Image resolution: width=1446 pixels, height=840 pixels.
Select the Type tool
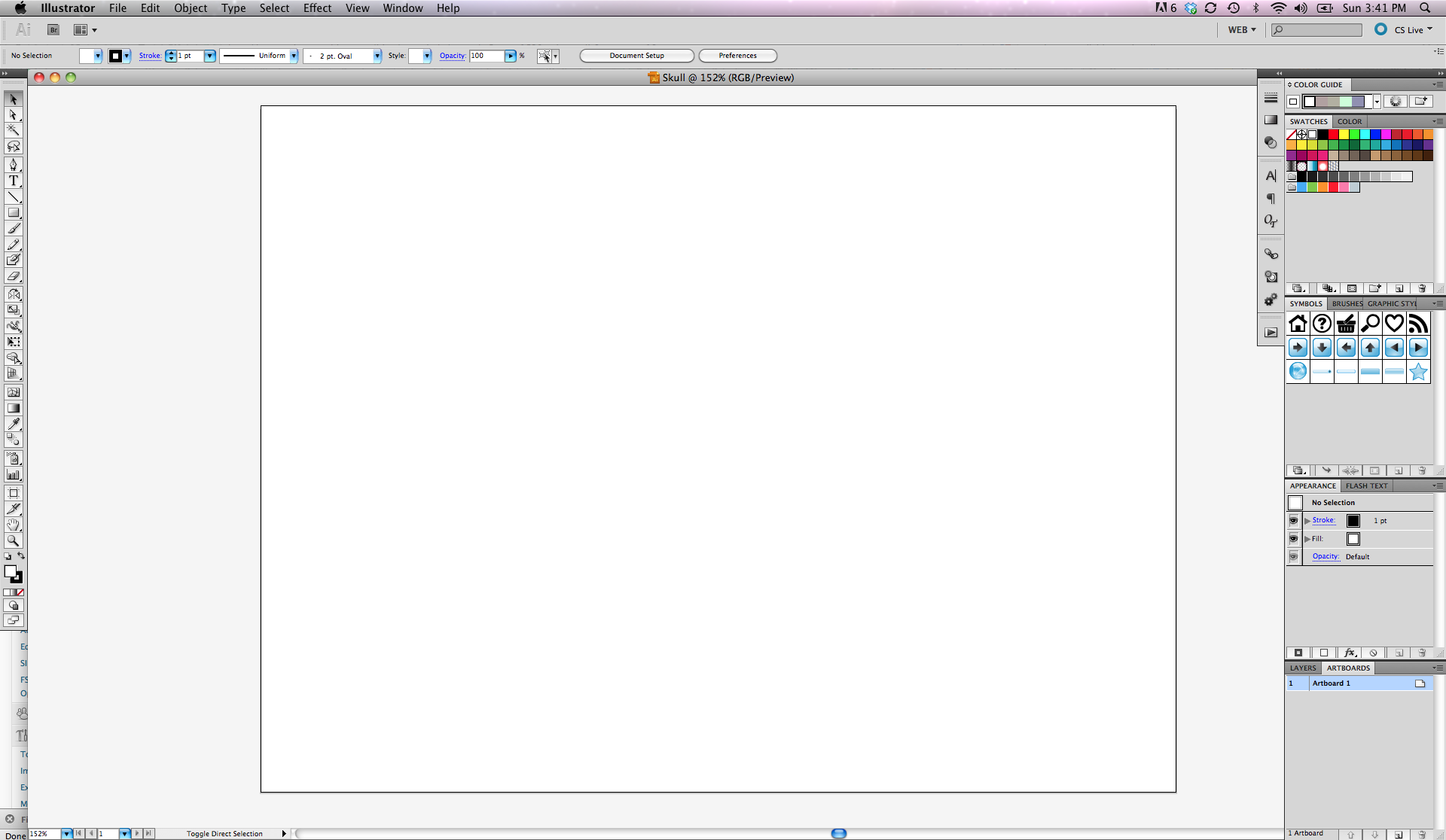pos(14,181)
